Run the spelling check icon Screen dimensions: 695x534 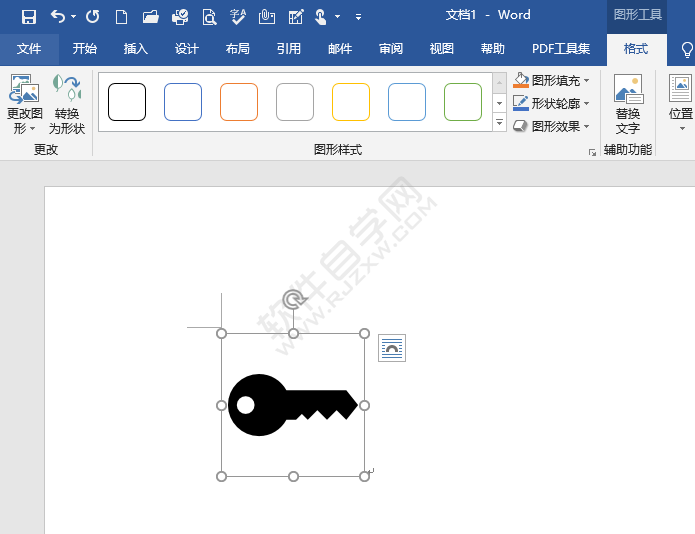coord(238,17)
